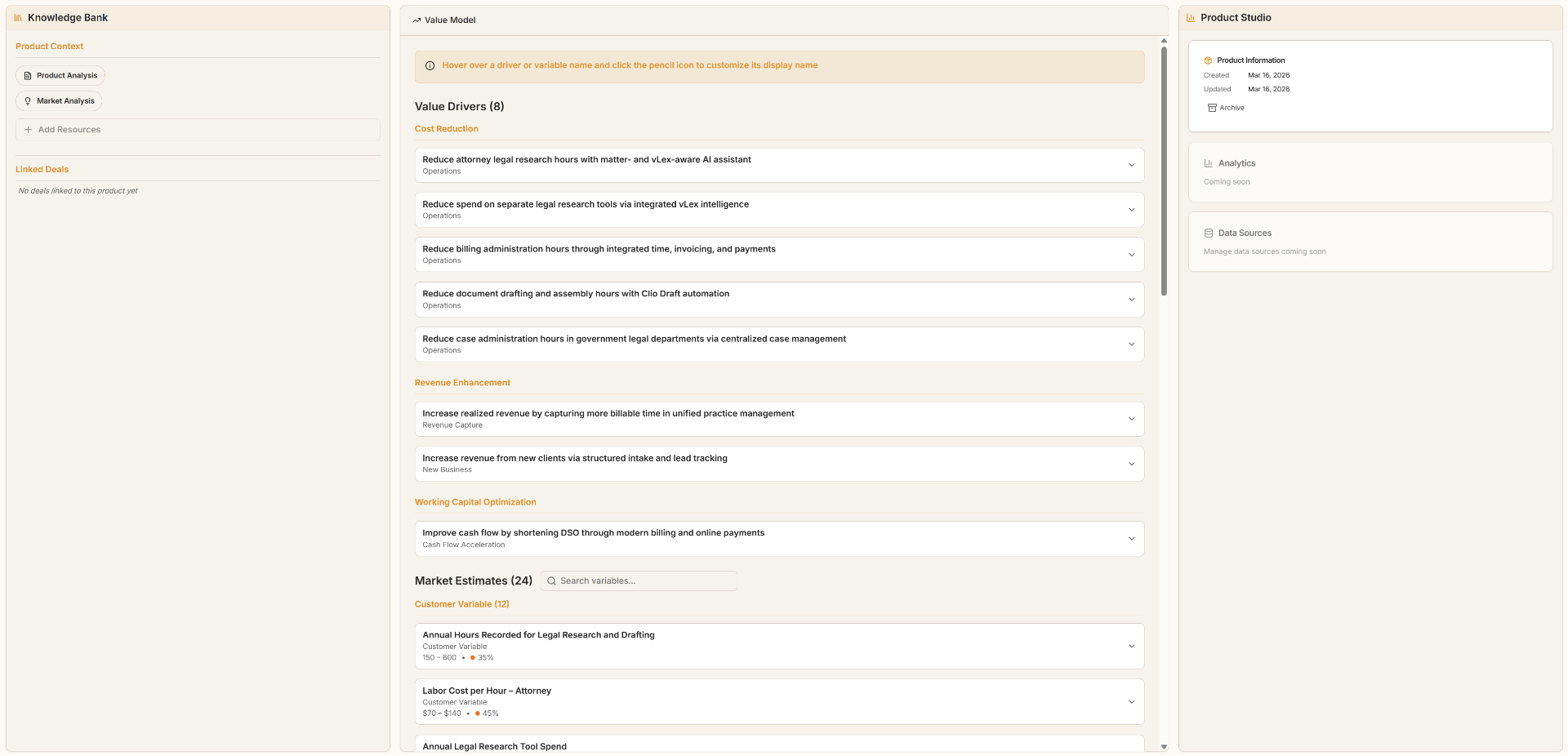Click the Product Information box icon
Viewport: 1568px width, 756px height.
pyautogui.click(x=1208, y=60)
